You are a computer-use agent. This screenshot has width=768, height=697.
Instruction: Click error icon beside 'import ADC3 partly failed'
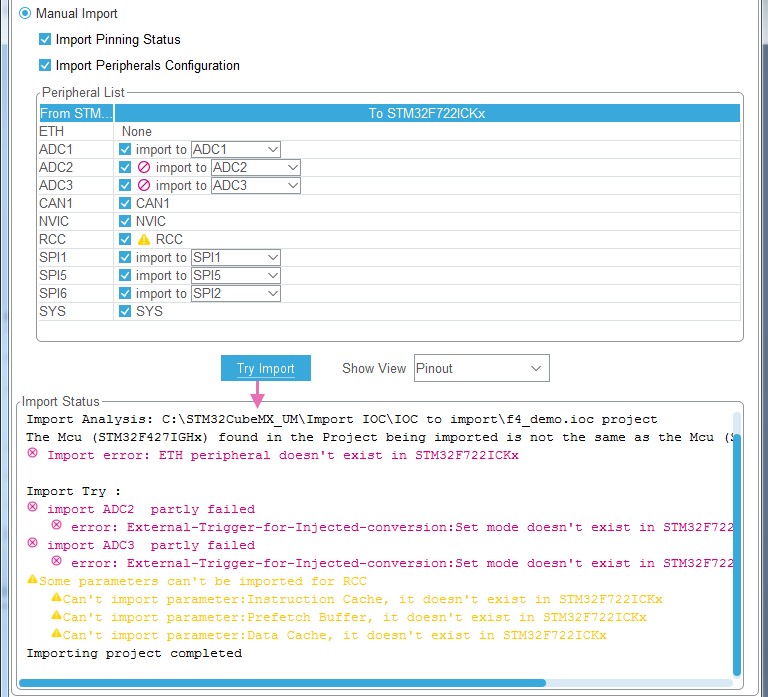click(x=32, y=543)
